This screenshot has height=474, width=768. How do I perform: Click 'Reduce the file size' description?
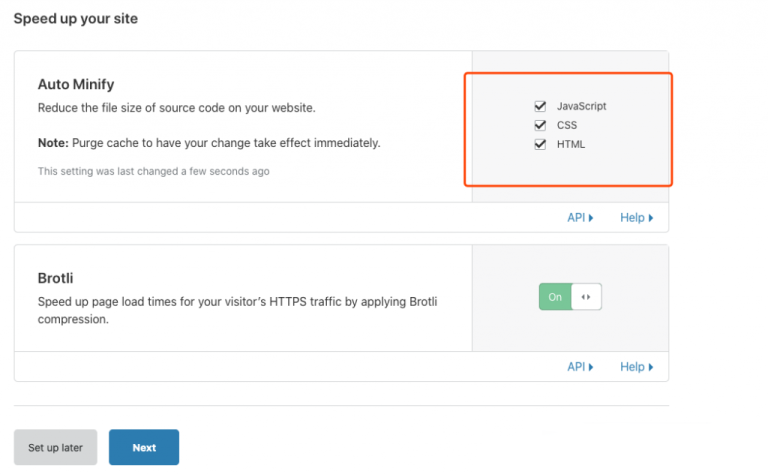(x=177, y=108)
